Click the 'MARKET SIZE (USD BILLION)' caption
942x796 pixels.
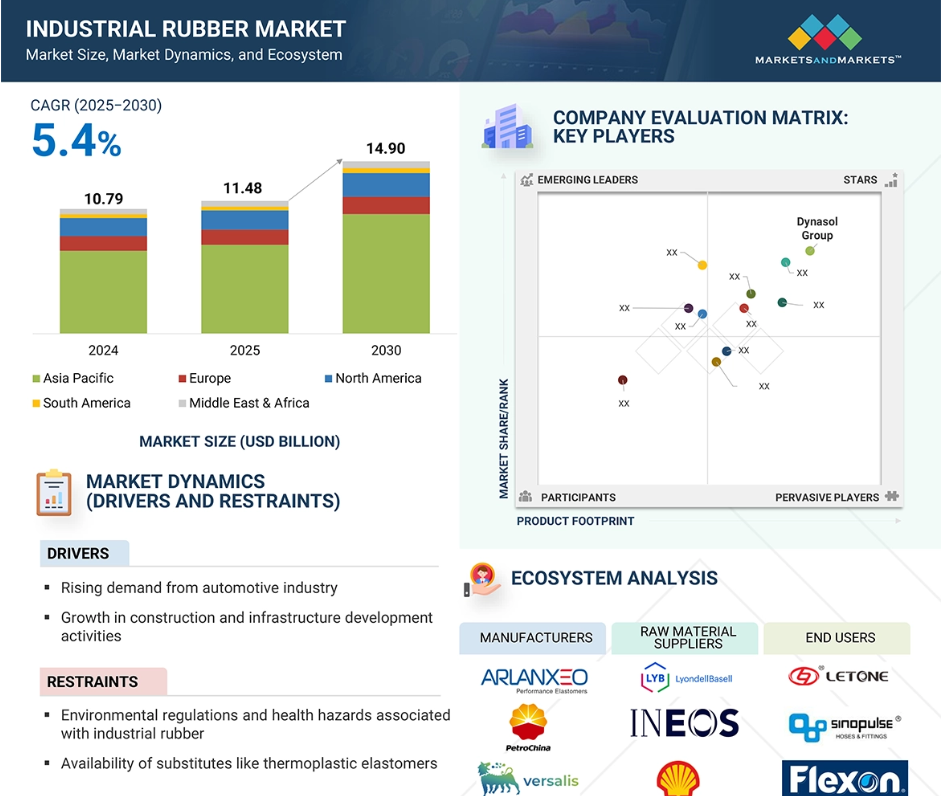(240, 442)
